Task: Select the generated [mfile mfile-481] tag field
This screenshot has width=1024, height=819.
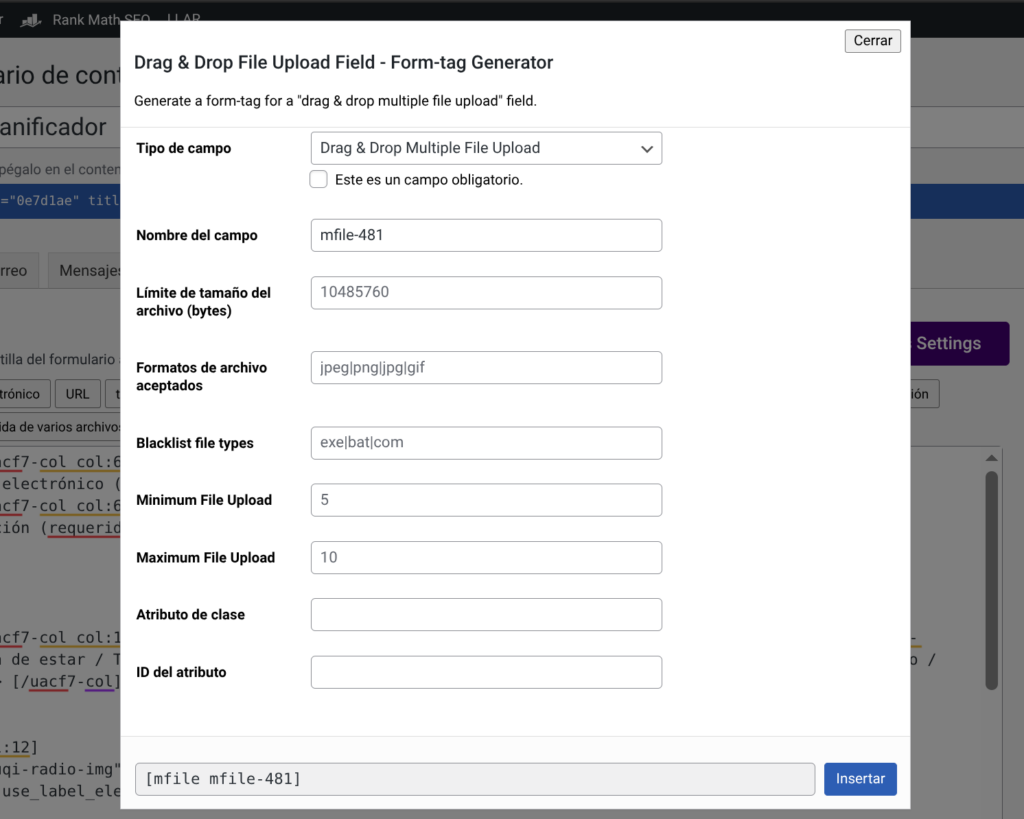Action: [x=474, y=779]
